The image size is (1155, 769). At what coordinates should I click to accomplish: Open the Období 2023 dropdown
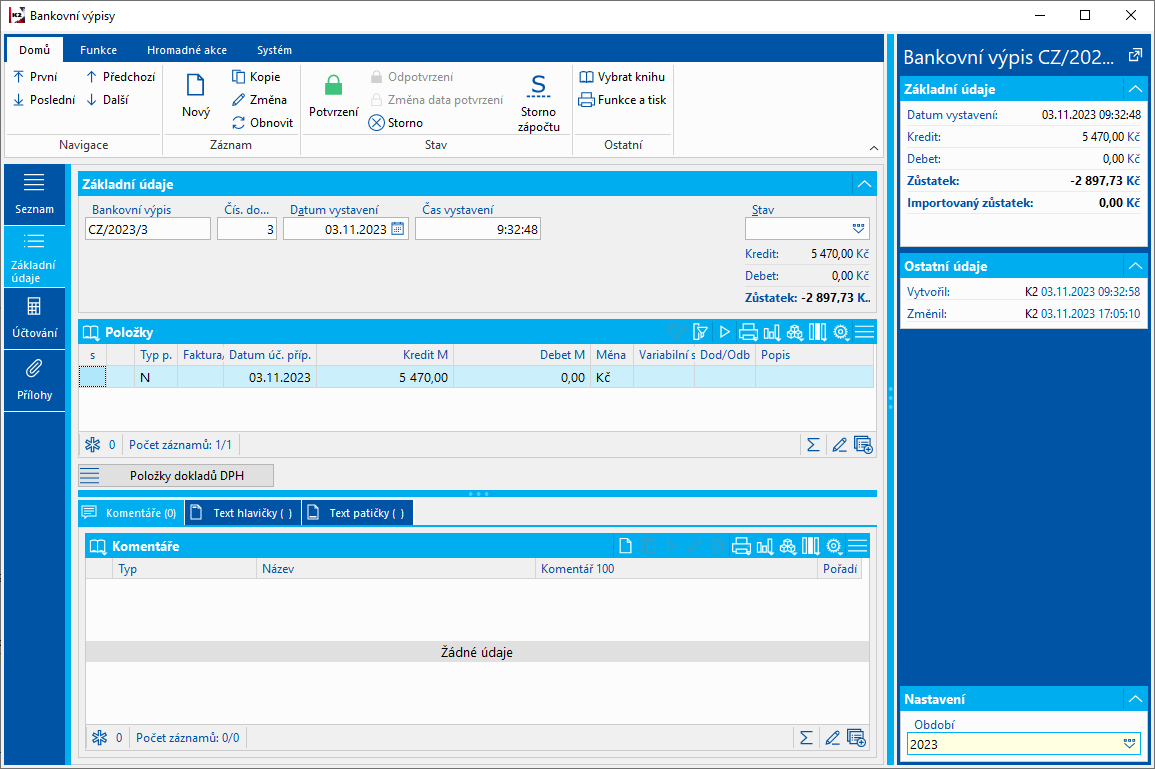tap(1130, 743)
